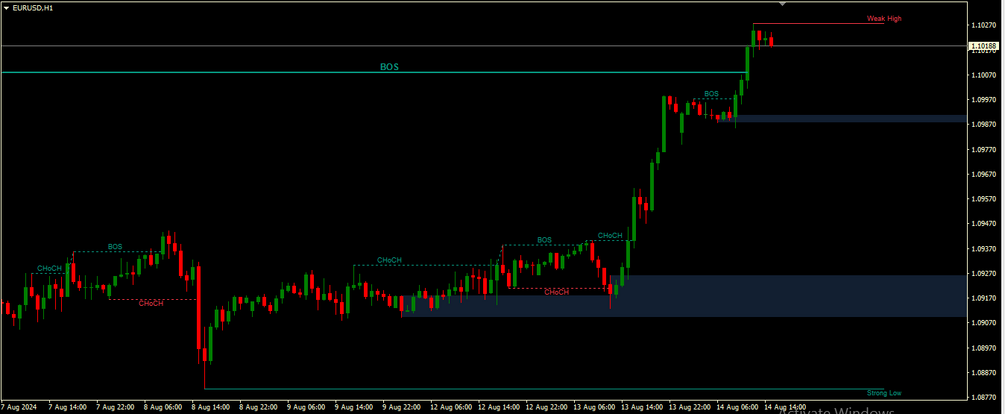Click the 8 Aug 14:00 time label
Image resolution: width=1005 pixels, height=414 pixels.
[210, 407]
